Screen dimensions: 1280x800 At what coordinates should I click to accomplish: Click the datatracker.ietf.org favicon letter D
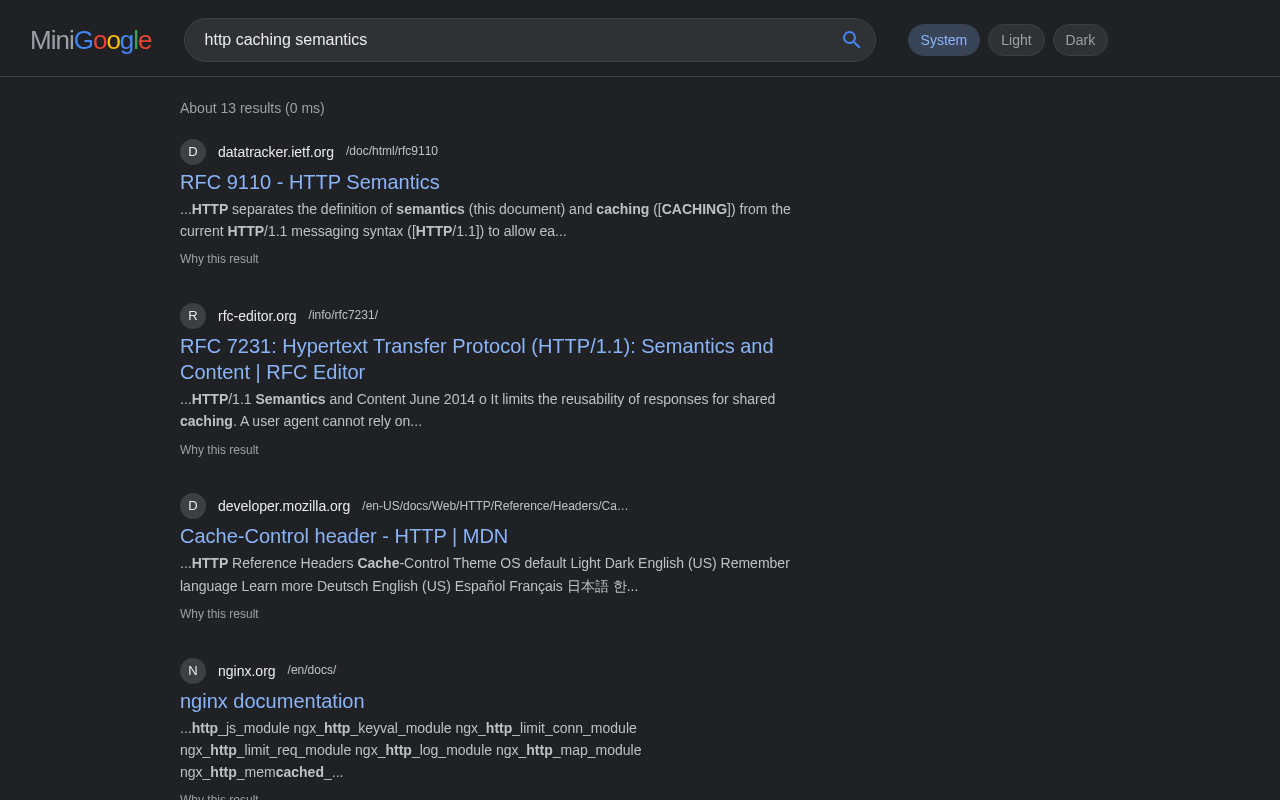tap(193, 152)
